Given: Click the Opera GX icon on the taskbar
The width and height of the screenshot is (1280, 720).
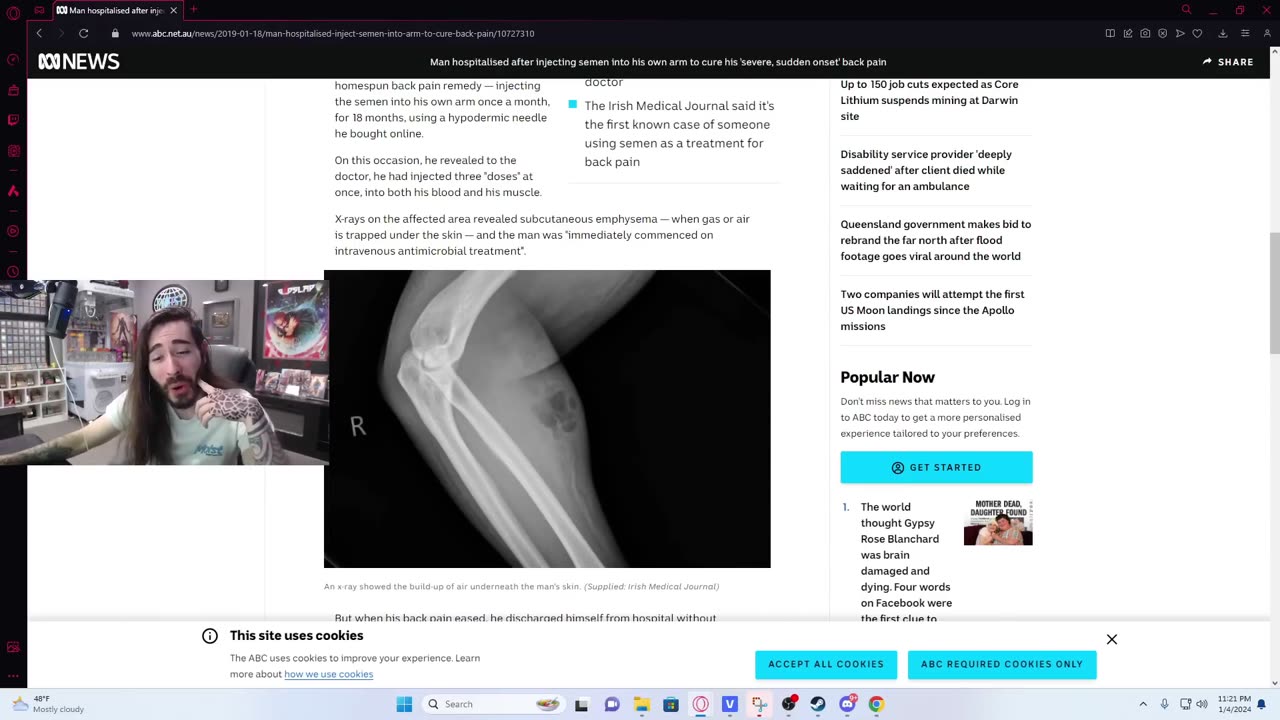Looking at the screenshot, I should (x=700, y=704).
